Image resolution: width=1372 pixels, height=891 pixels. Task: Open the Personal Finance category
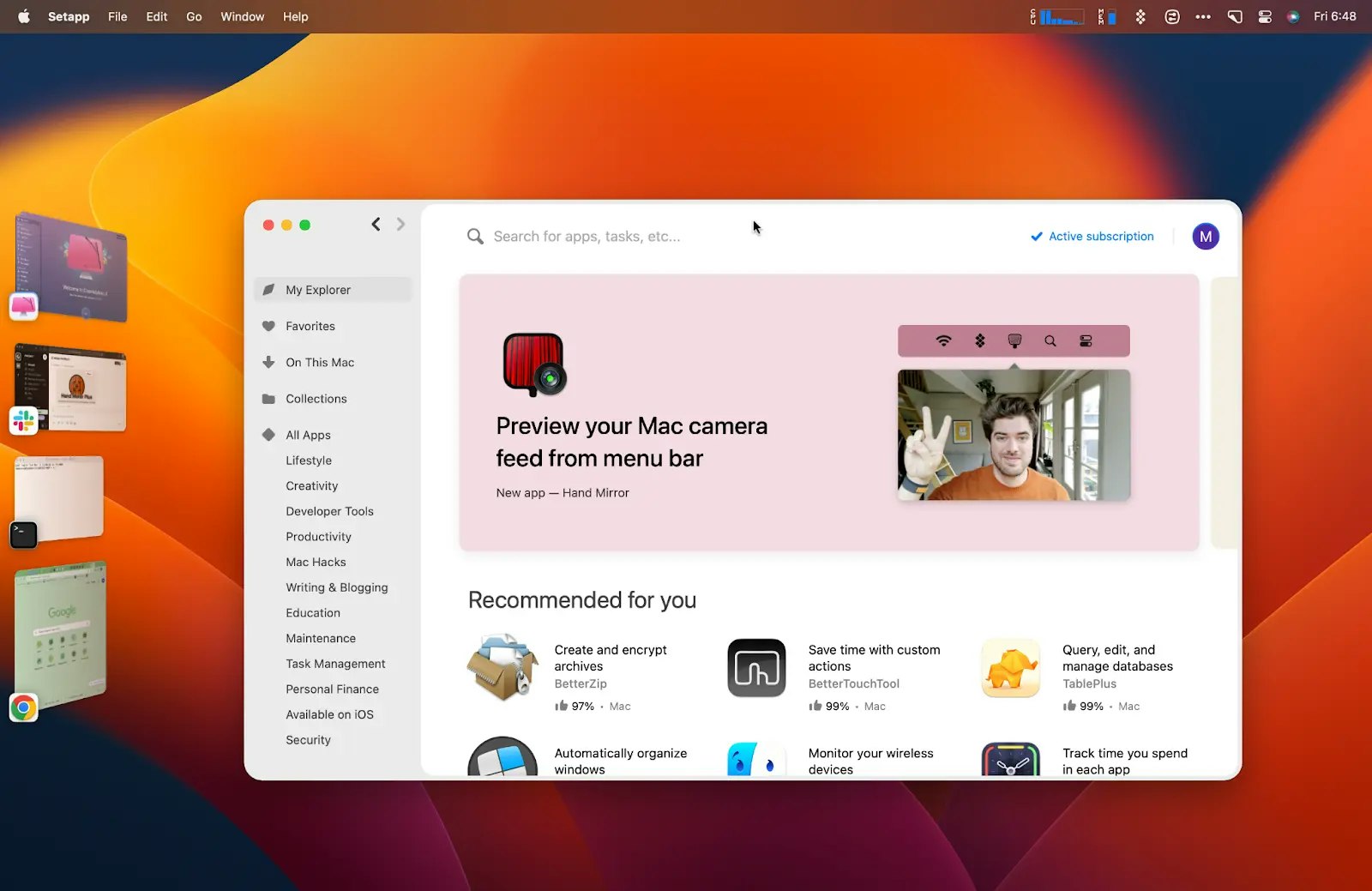[333, 689]
